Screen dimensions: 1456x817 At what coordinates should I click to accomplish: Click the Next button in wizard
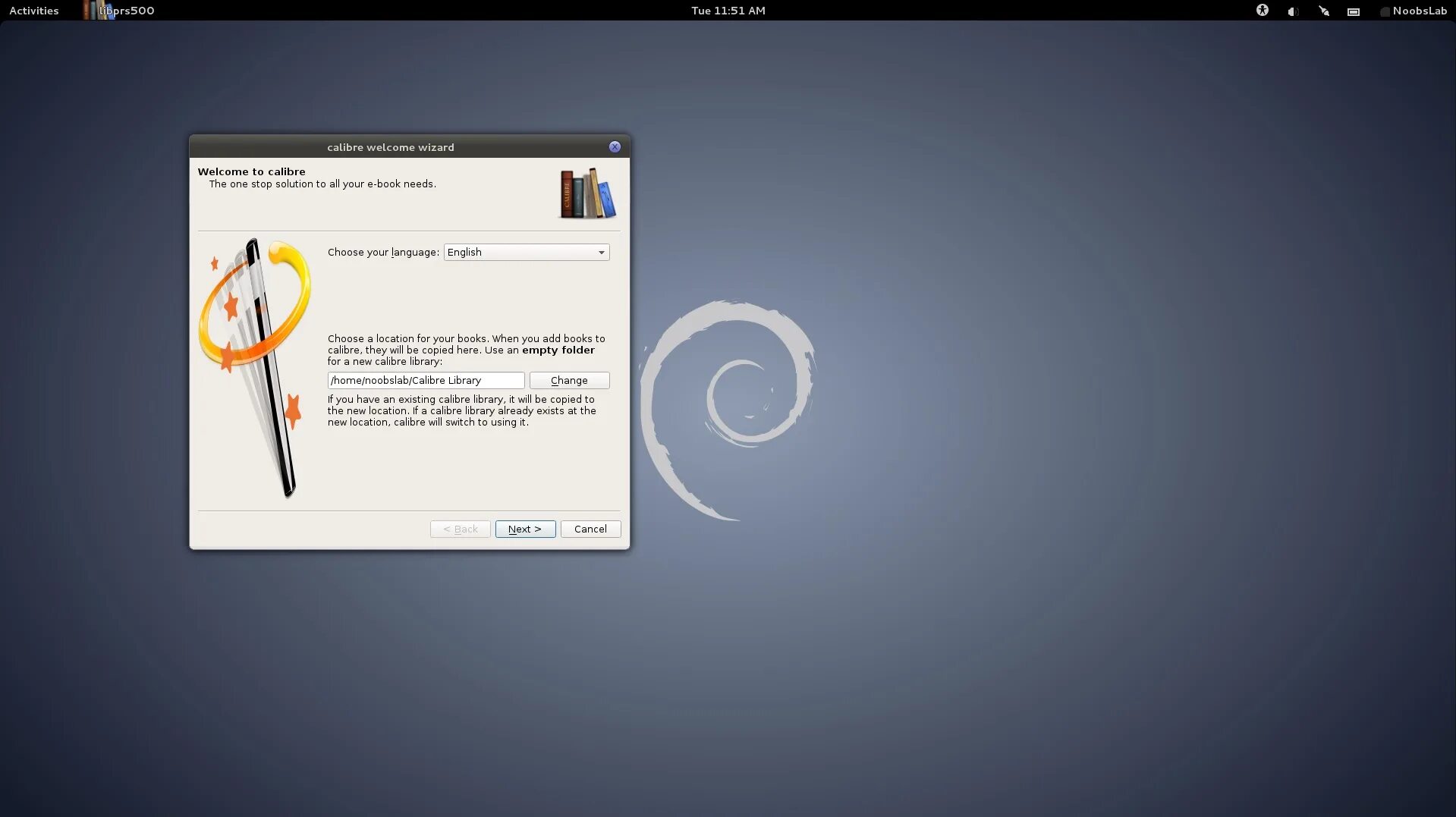(525, 529)
